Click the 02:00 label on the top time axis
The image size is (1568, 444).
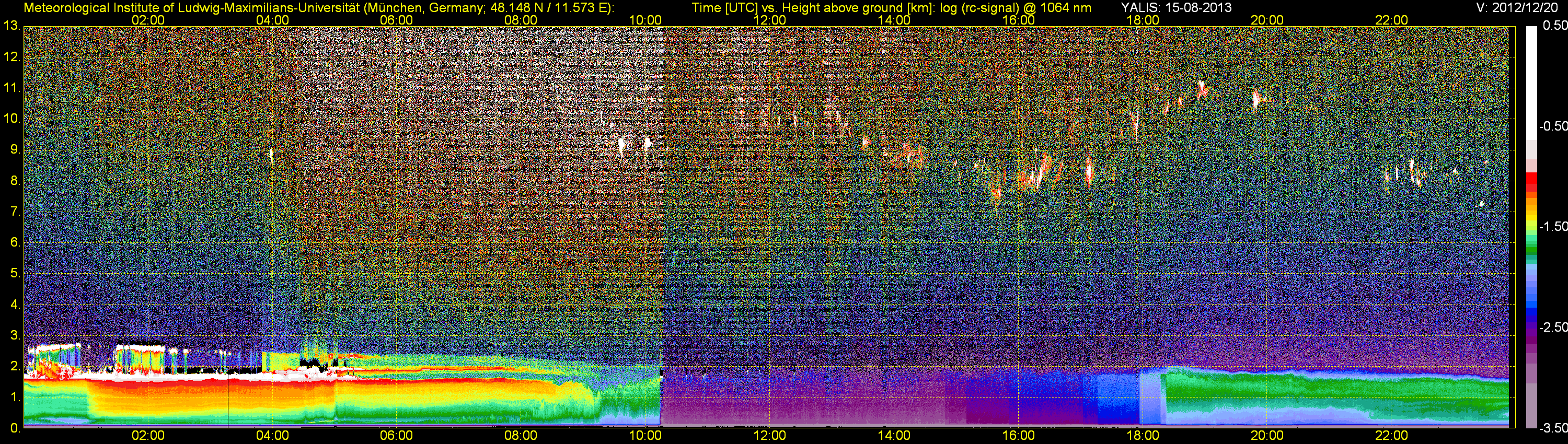tap(148, 20)
